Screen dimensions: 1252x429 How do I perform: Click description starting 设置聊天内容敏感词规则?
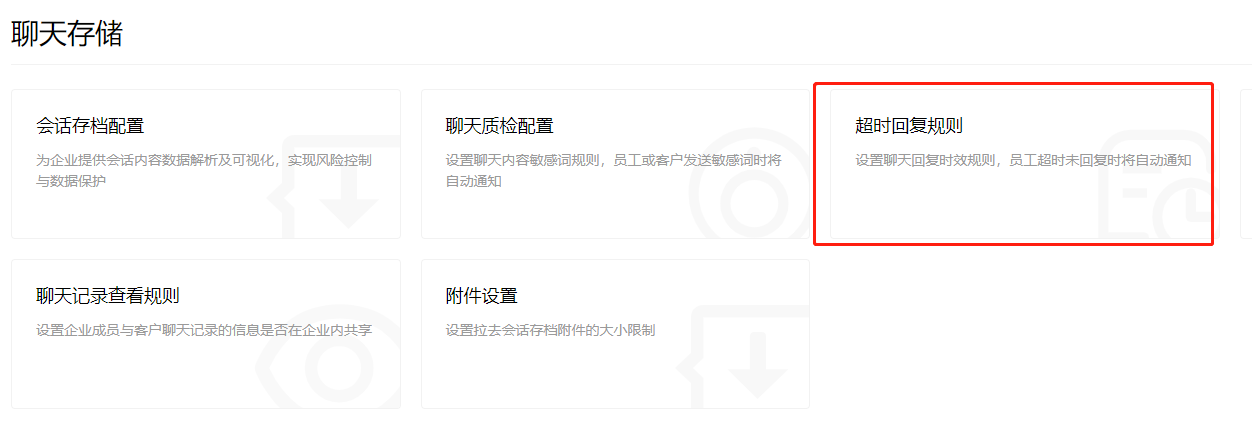pyautogui.click(x=614, y=170)
